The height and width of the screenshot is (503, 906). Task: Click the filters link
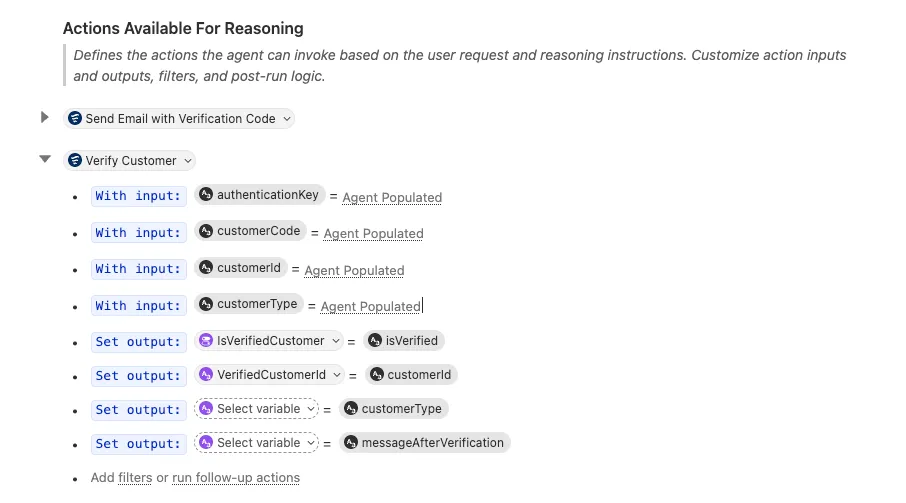(x=135, y=478)
